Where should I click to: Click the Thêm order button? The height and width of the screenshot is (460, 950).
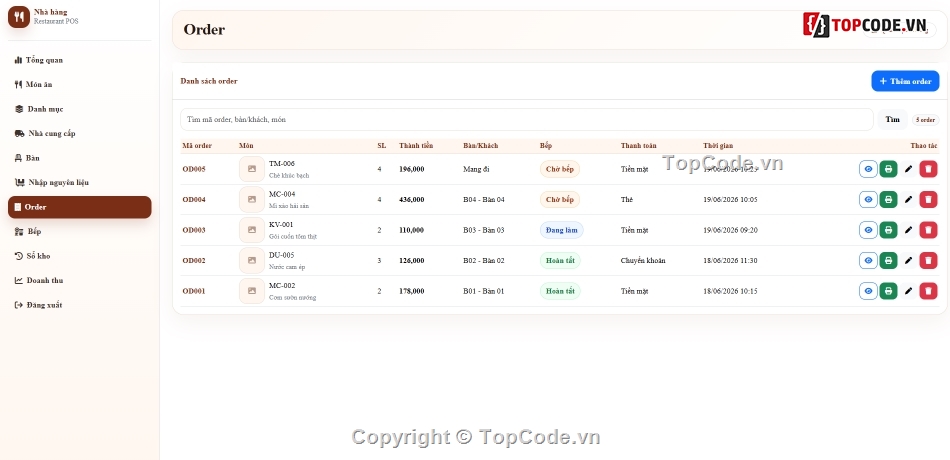click(x=905, y=81)
